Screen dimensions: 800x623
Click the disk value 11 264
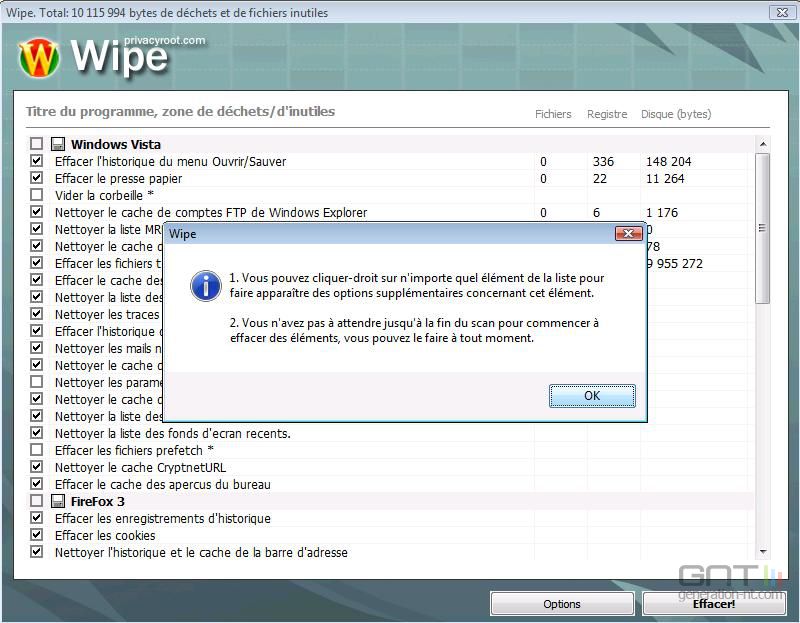pos(665,178)
